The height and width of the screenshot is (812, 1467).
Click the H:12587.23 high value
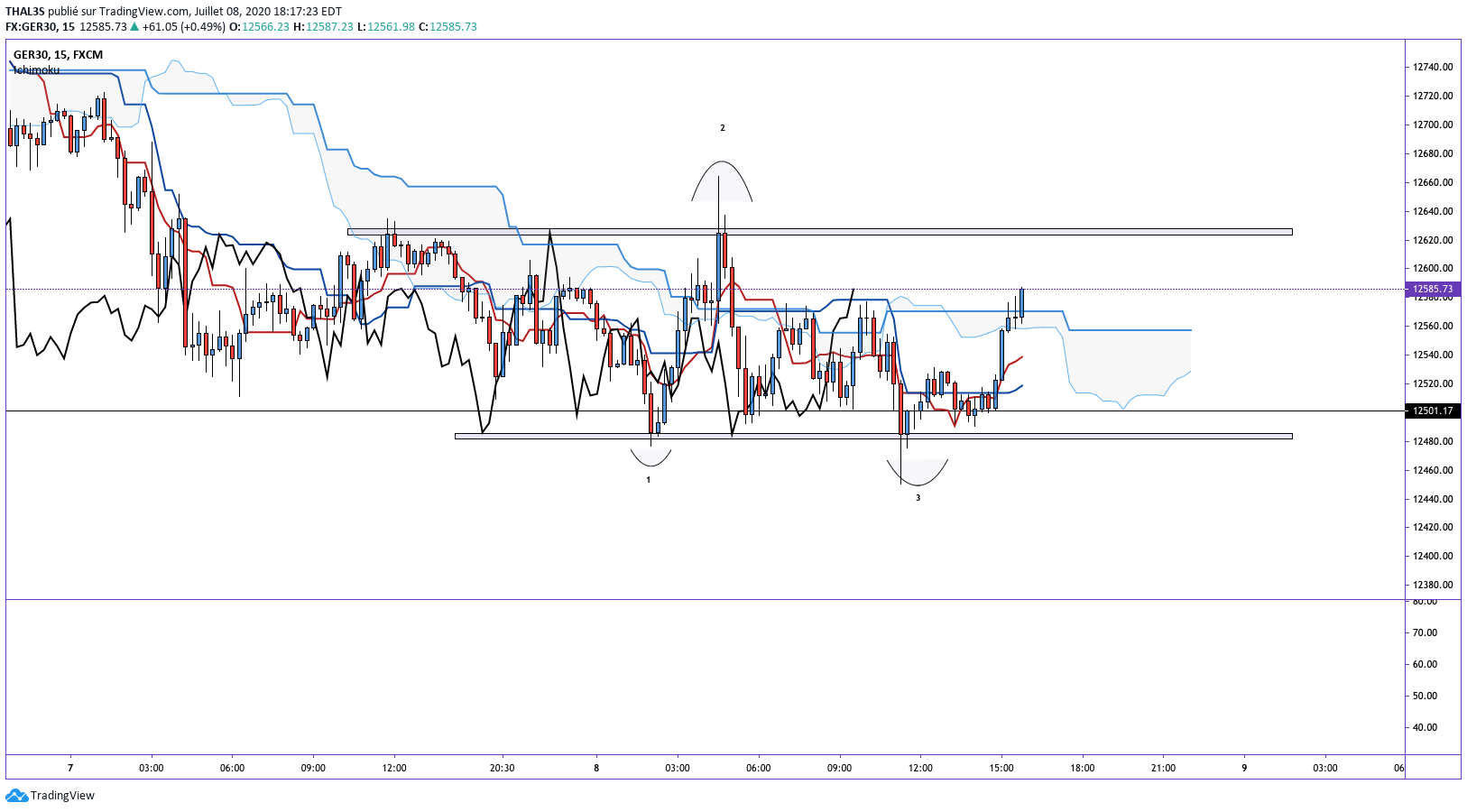[x=323, y=26]
